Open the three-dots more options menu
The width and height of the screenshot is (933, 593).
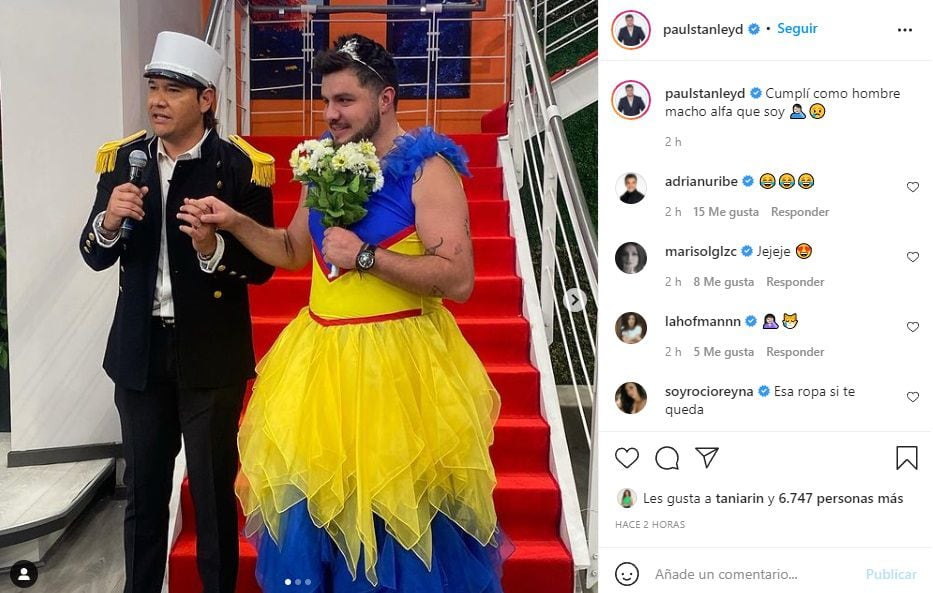tap(904, 30)
